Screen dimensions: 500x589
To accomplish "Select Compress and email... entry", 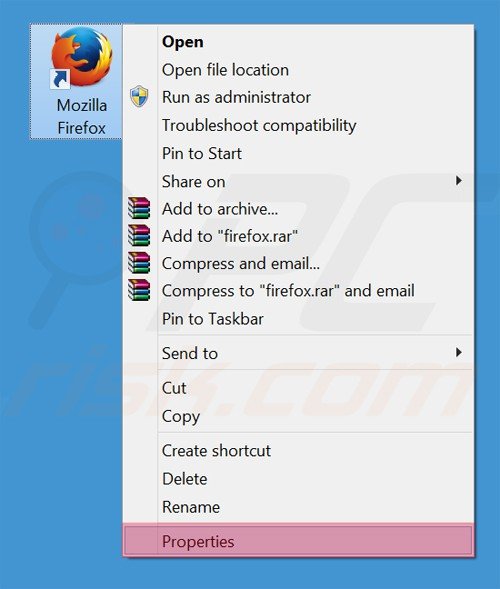I will pyautogui.click(x=298, y=263).
